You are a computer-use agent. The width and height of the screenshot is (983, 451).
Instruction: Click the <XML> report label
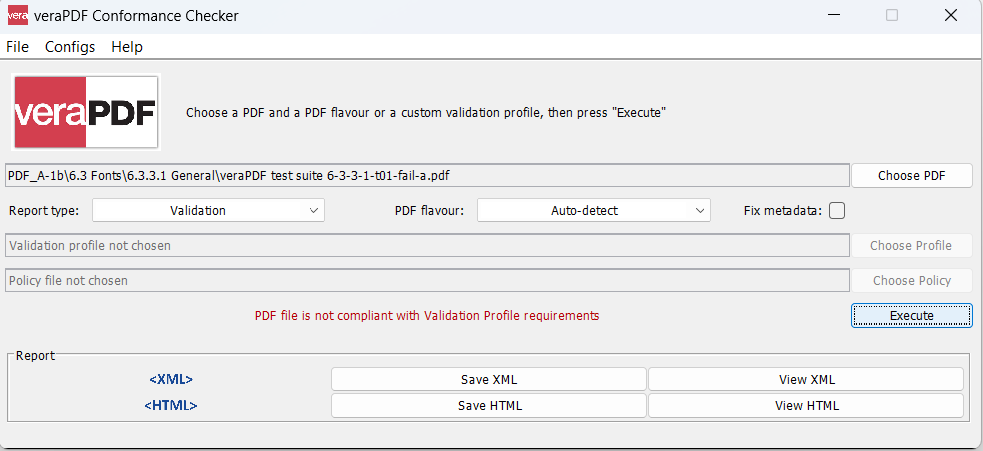coord(171,379)
